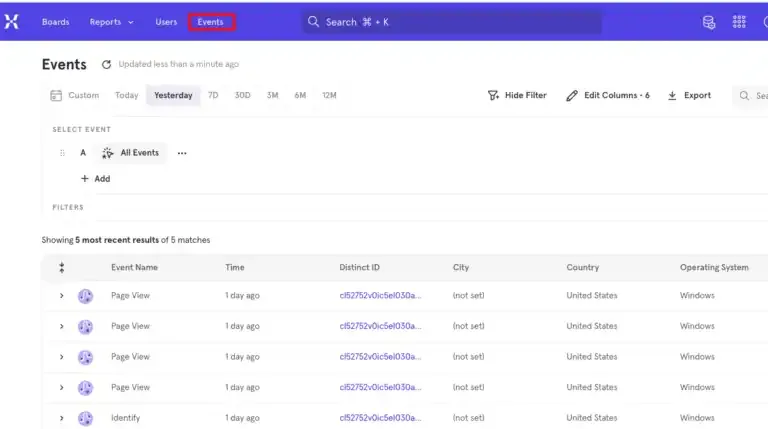768x429 pixels.
Task: Open the Distinct ID link in second row
Action: click(380, 326)
